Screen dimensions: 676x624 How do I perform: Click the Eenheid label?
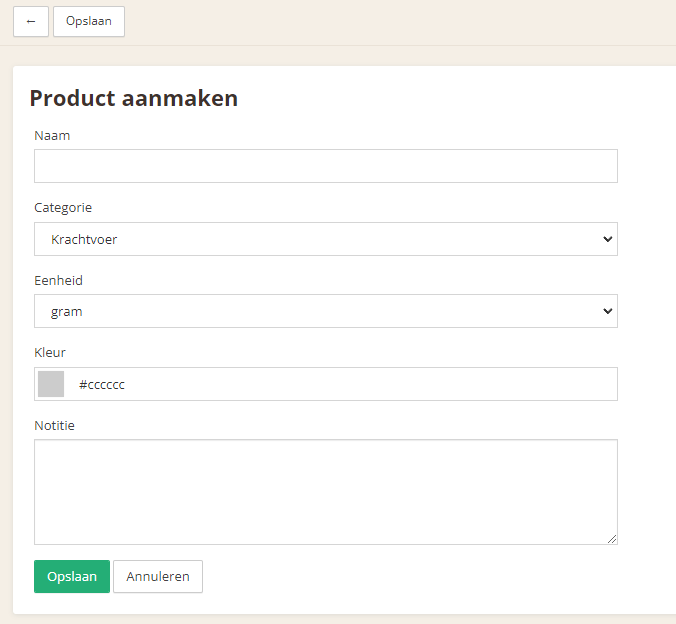pos(59,280)
